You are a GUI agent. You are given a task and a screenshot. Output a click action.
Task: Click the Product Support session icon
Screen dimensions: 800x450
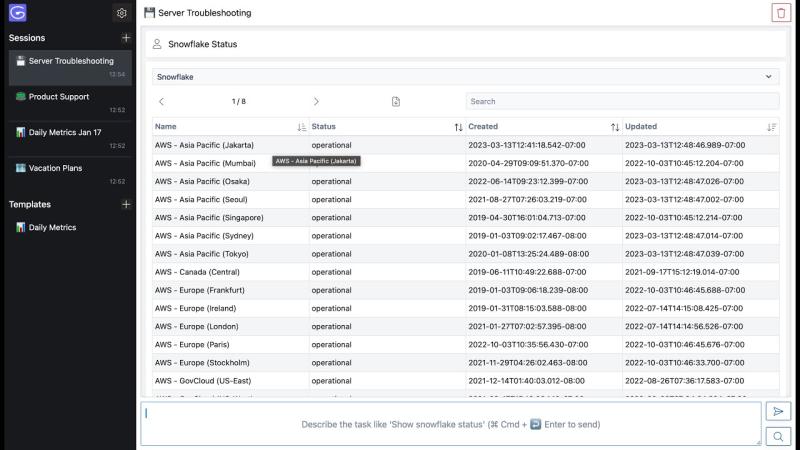pos(20,96)
